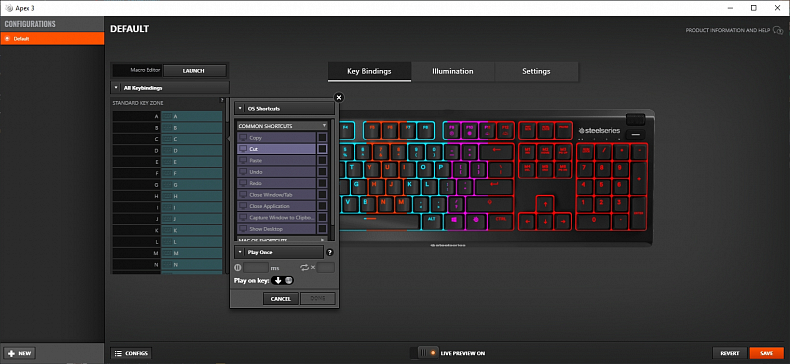The width and height of the screenshot is (790, 364).
Task: Select the play on key press arrow icon
Action: (278, 280)
